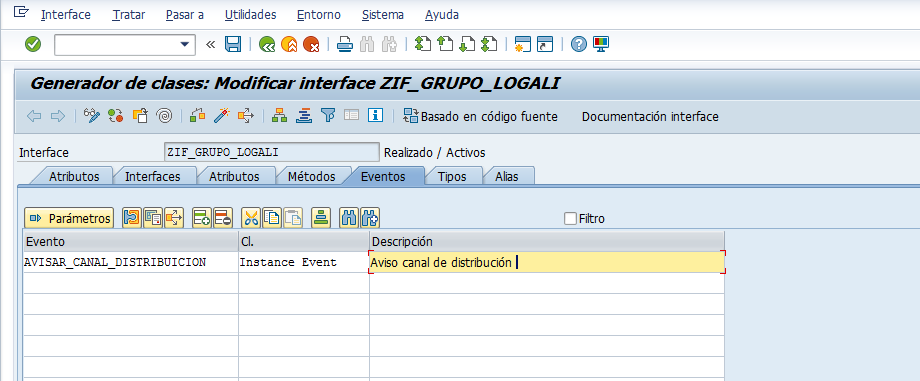This screenshot has width=920, height=381.
Task: Collapse command field with double chevron
Action: [x=210, y=44]
